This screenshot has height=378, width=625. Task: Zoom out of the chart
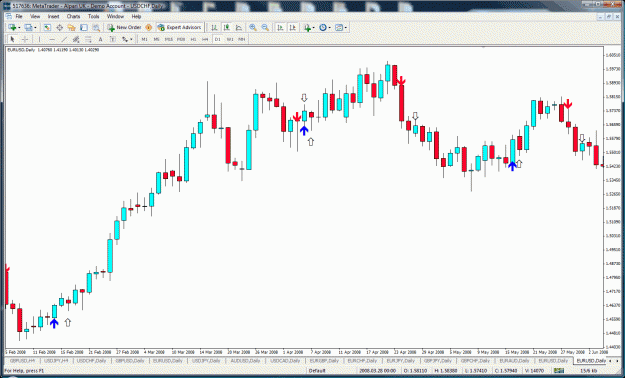point(265,28)
